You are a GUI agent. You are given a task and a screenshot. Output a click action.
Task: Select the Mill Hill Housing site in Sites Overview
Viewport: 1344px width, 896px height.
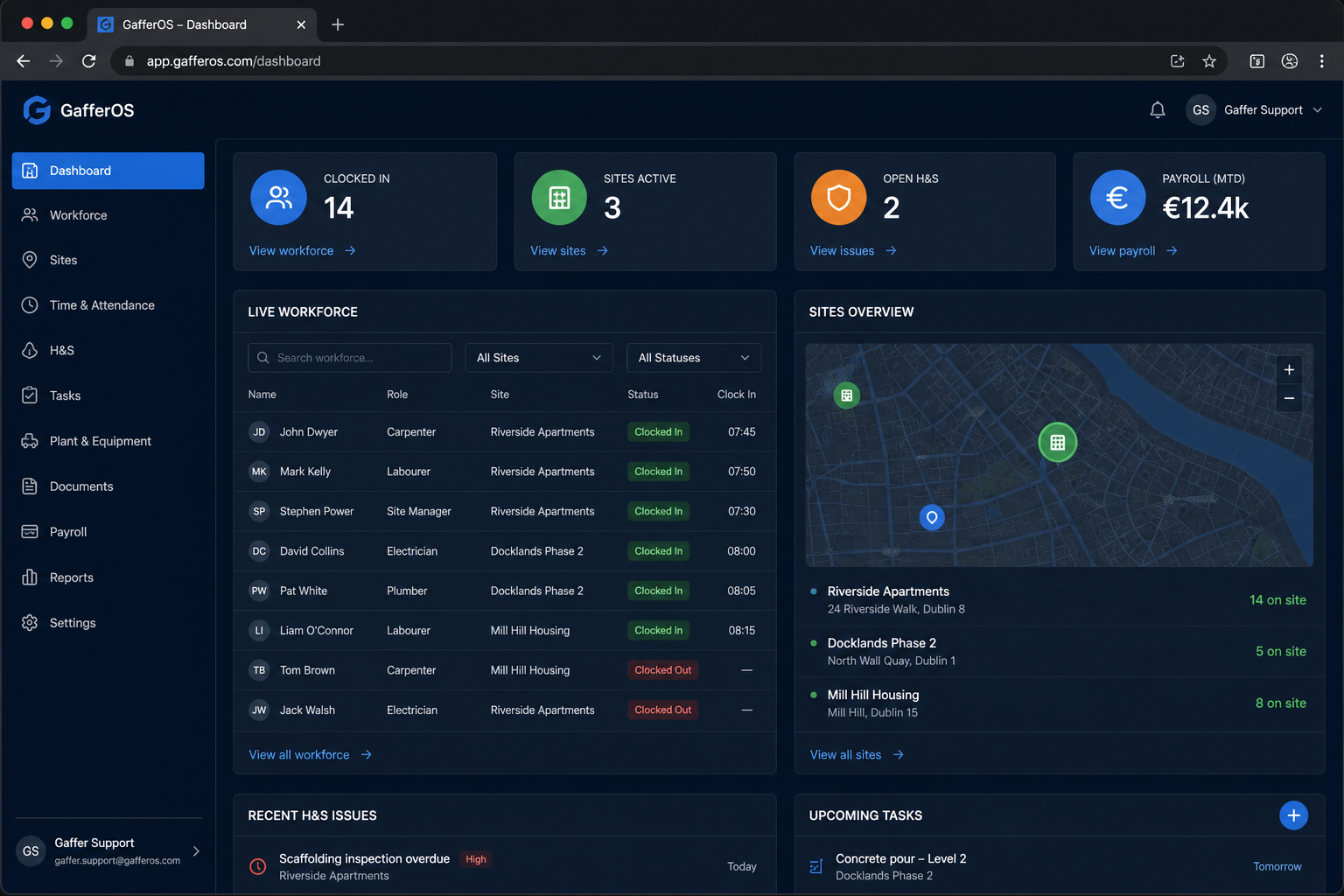point(1059,703)
